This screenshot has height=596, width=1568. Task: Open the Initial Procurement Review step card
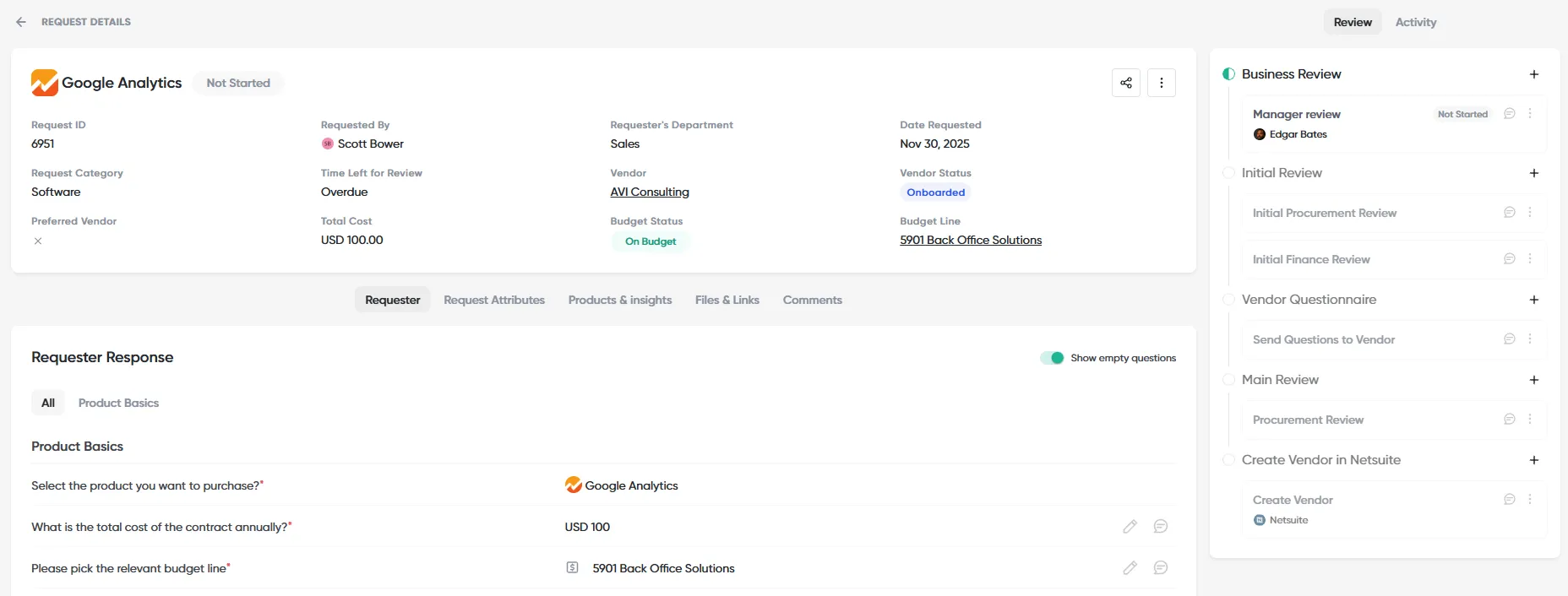pos(1393,213)
